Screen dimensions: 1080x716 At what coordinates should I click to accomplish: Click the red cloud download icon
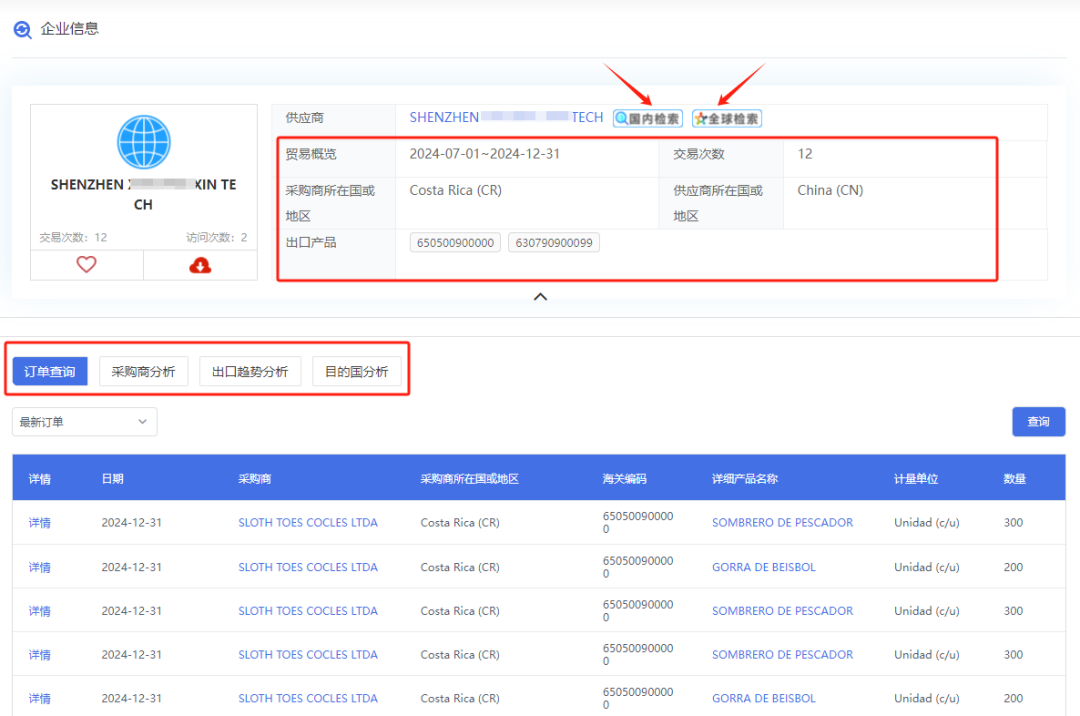[x=200, y=265]
